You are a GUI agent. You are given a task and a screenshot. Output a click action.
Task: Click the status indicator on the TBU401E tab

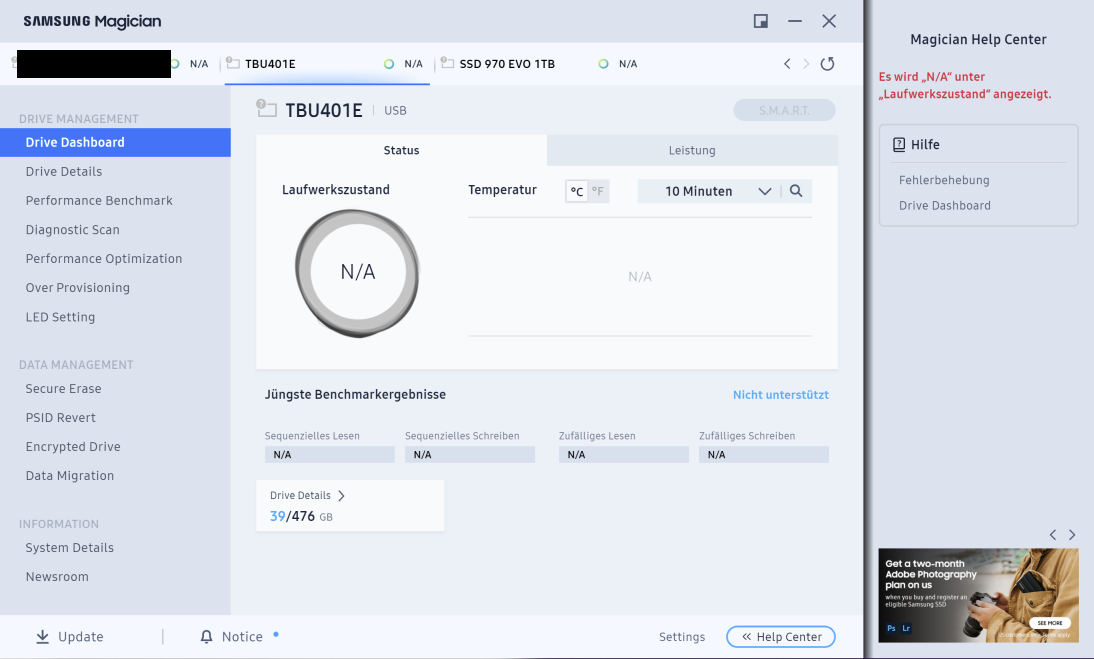coord(389,63)
